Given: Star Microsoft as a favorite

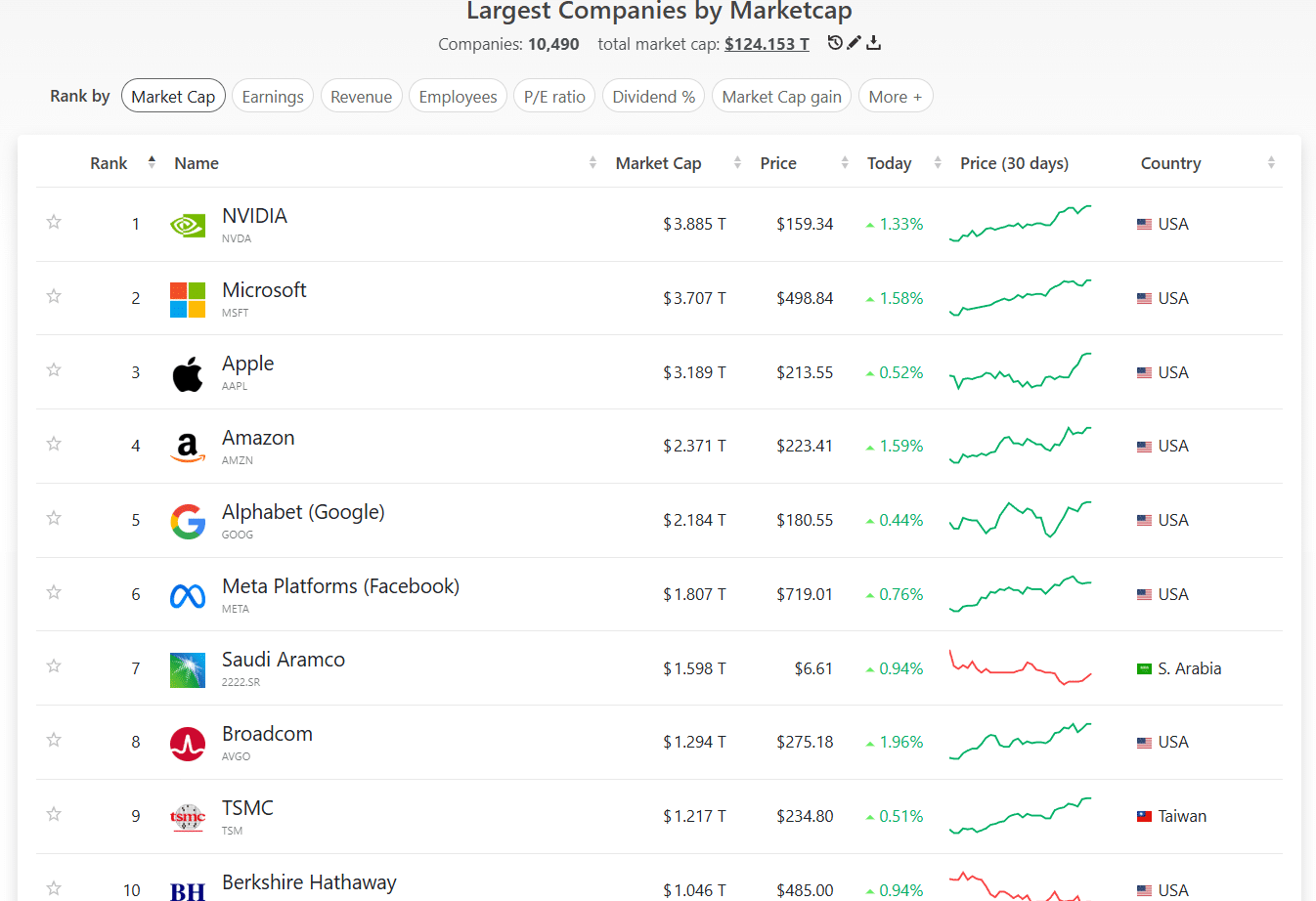Looking at the screenshot, I should click(x=54, y=296).
